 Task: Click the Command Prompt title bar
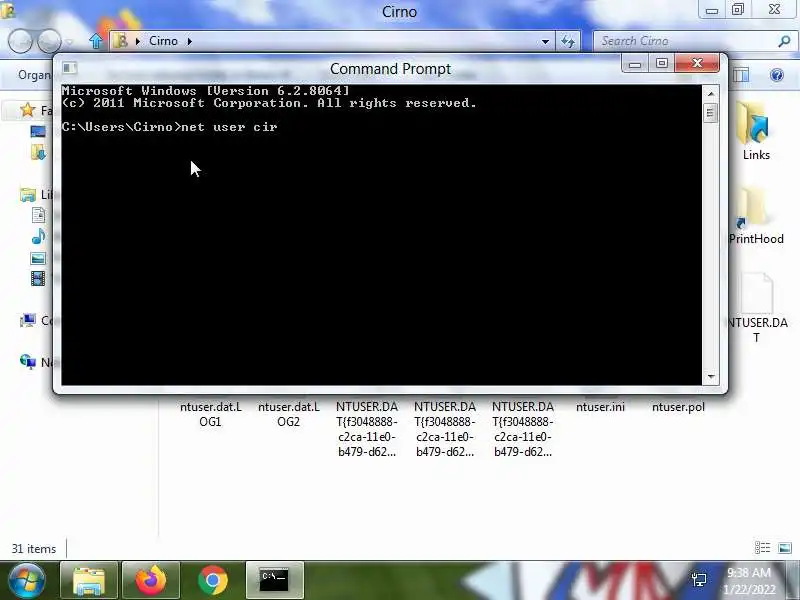point(390,68)
